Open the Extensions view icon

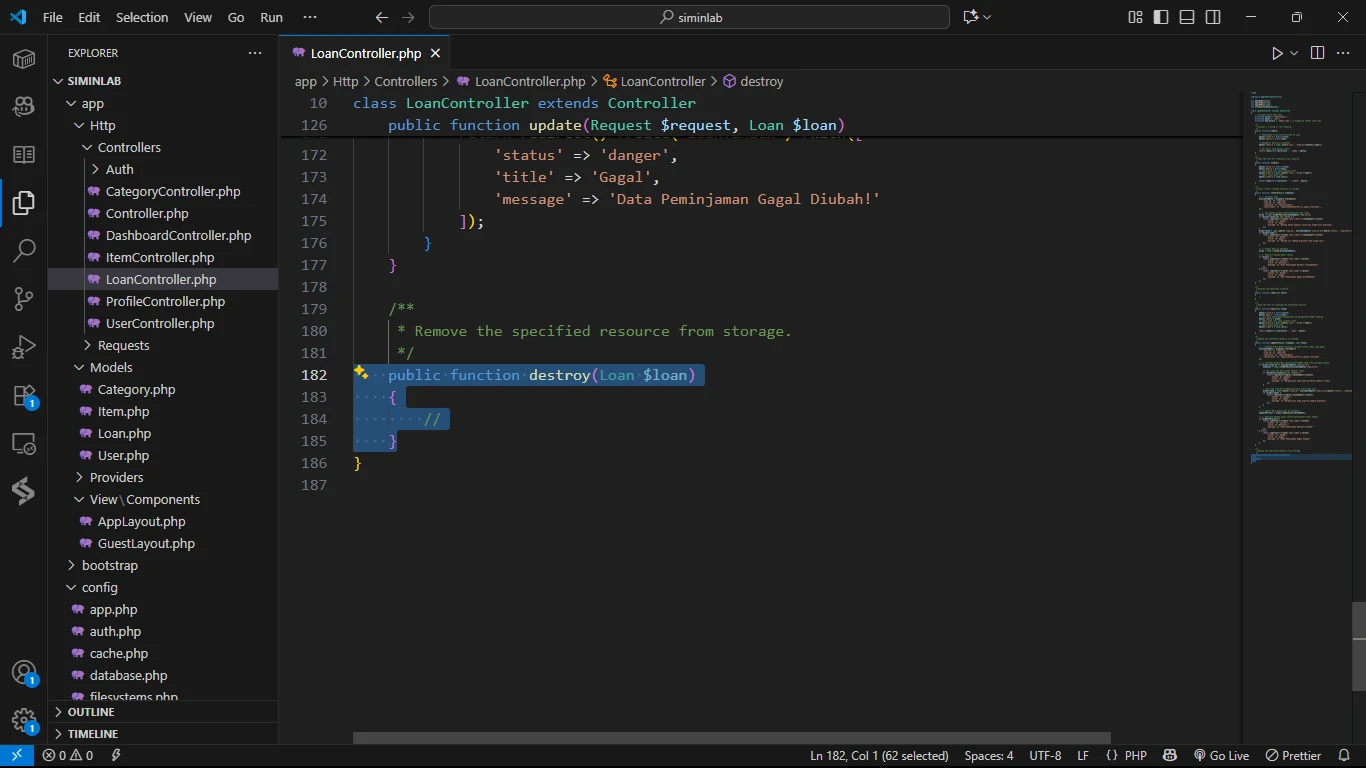(x=24, y=396)
